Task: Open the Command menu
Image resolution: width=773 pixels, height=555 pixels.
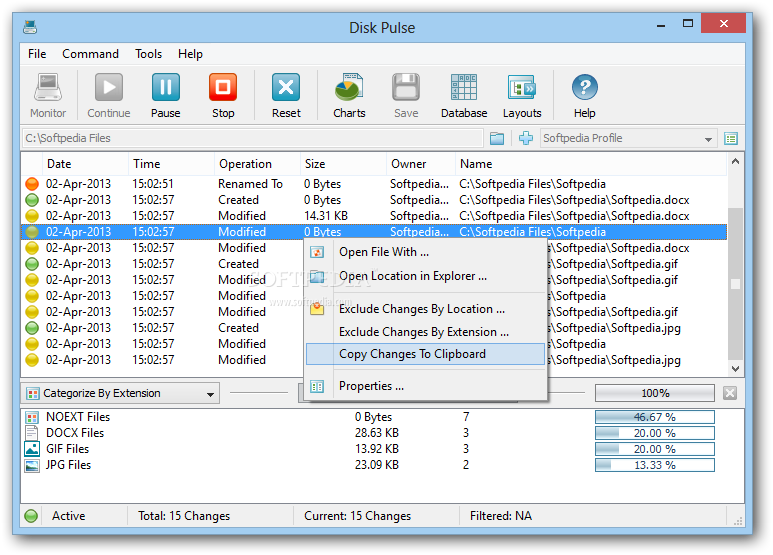Action: (x=90, y=54)
